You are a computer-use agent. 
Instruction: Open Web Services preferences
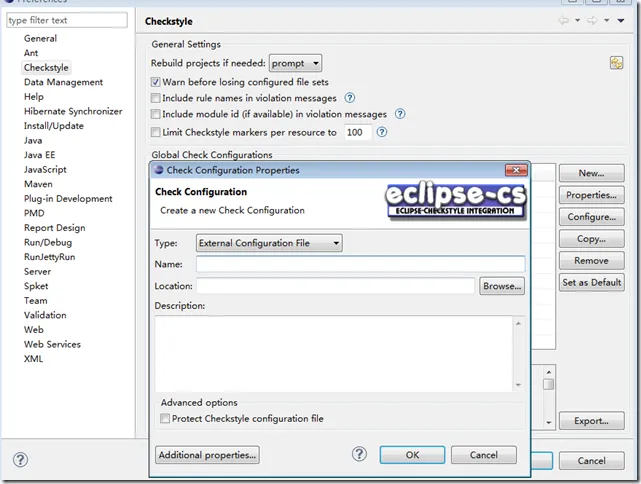tap(52, 344)
